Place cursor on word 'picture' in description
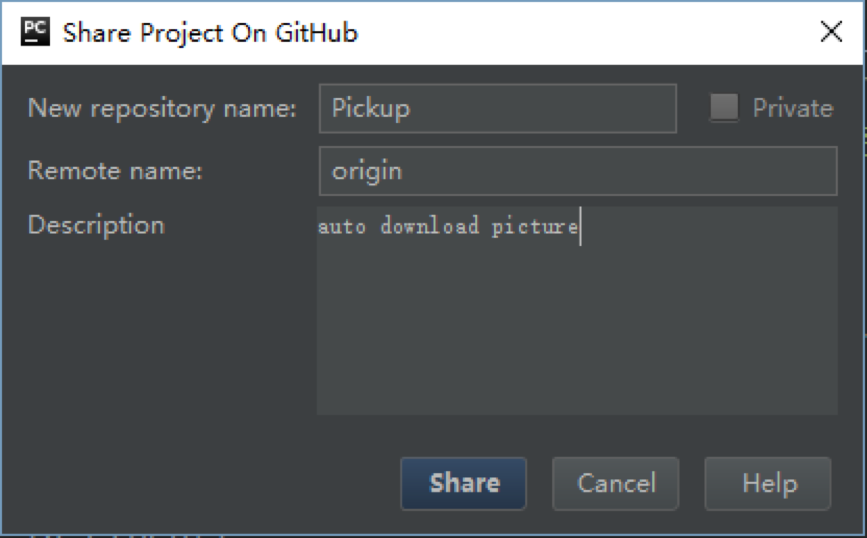Screen dimensions: 867x538 click(x=535, y=228)
